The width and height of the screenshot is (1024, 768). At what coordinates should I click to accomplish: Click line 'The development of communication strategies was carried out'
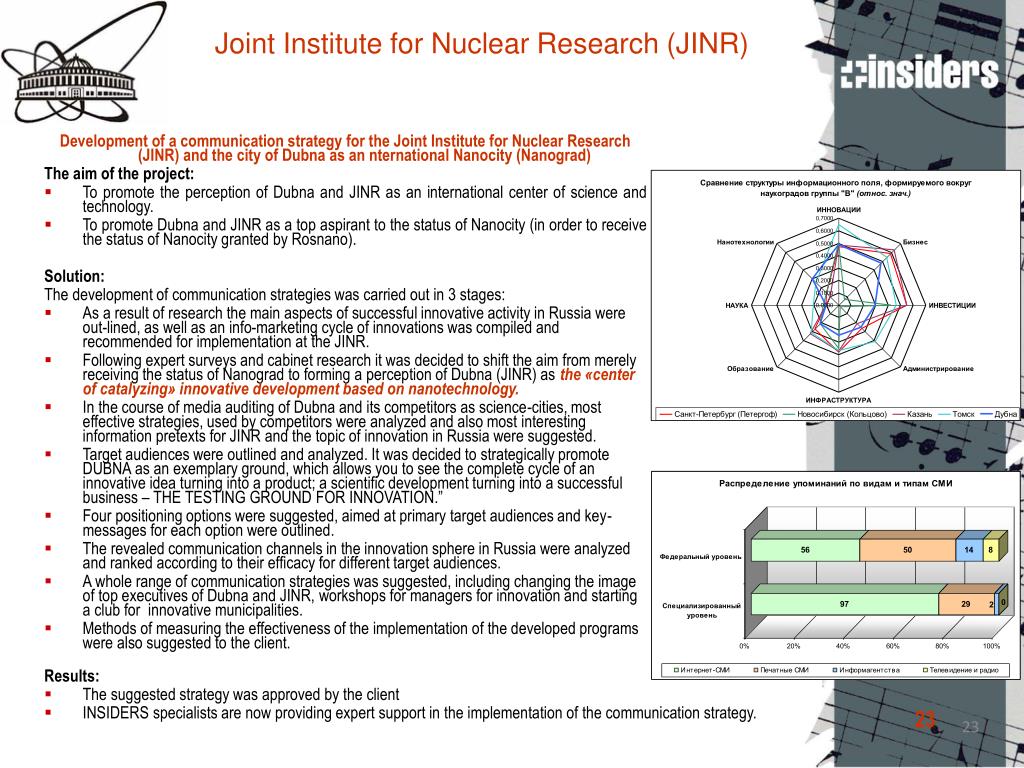274,295
